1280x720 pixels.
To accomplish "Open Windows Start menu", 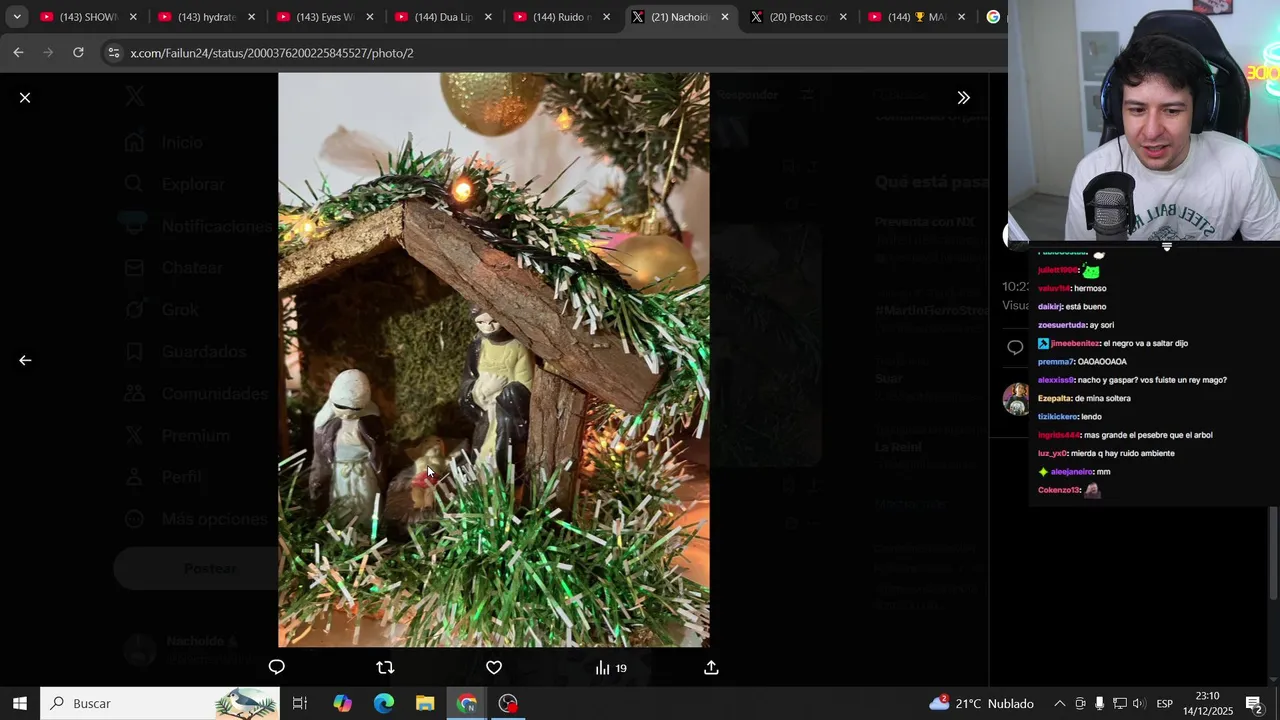I will pyautogui.click(x=20, y=703).
